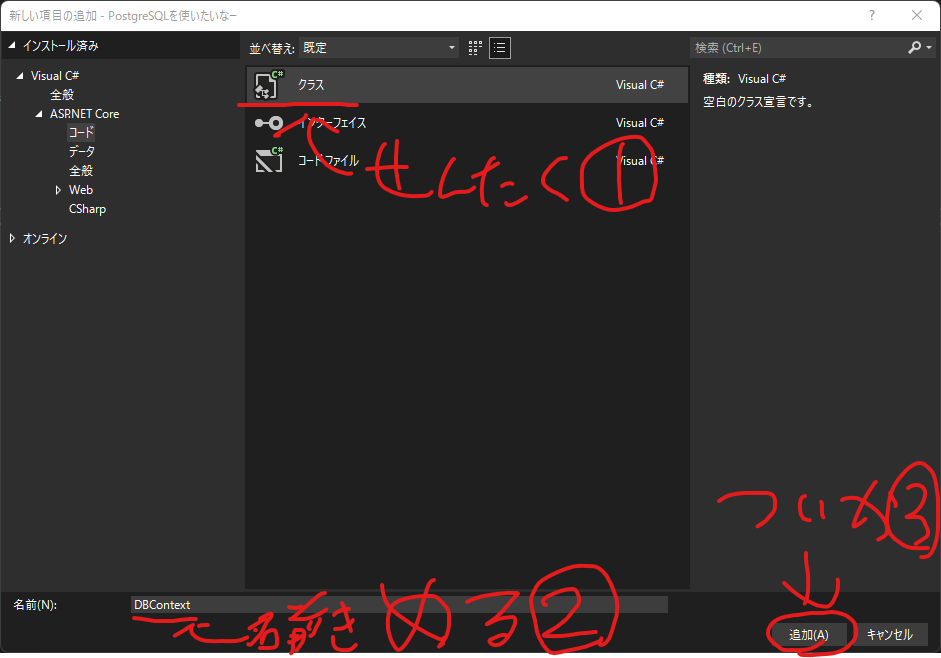941x658 pixels.
Task: Expand the Web node
Action: (59, 189)
